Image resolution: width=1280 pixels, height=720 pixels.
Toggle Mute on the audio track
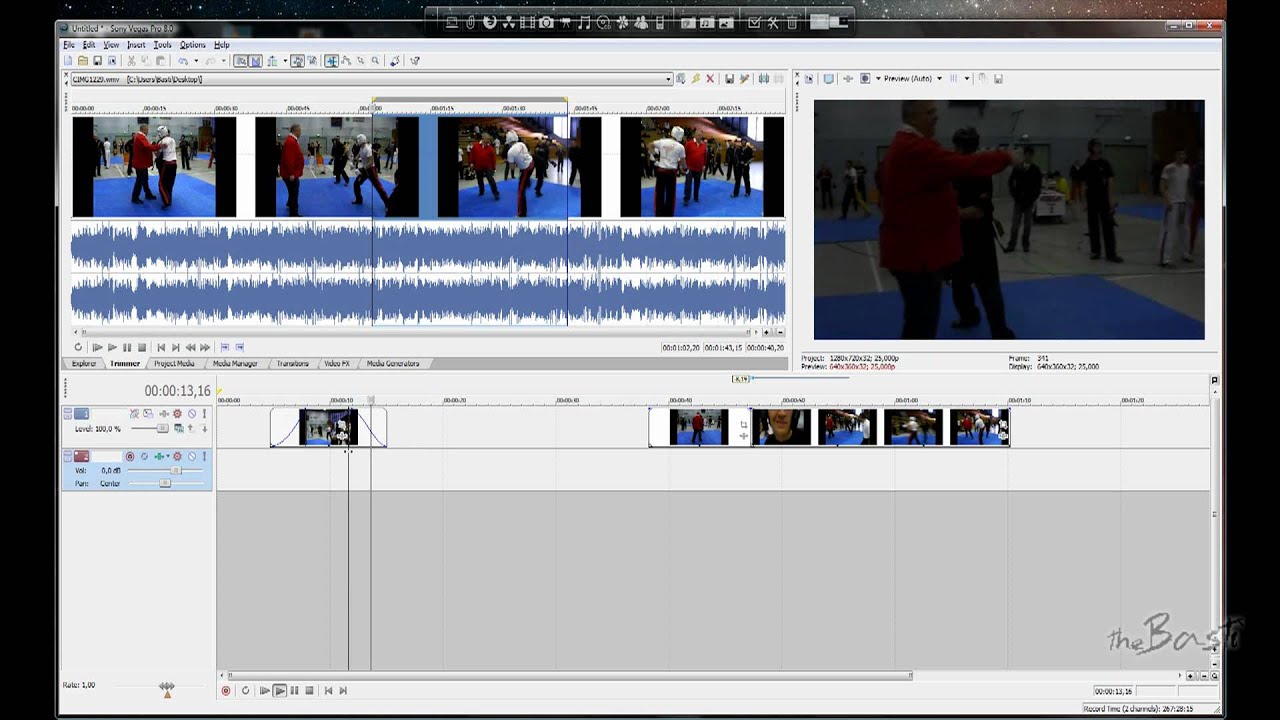[192, 456]
